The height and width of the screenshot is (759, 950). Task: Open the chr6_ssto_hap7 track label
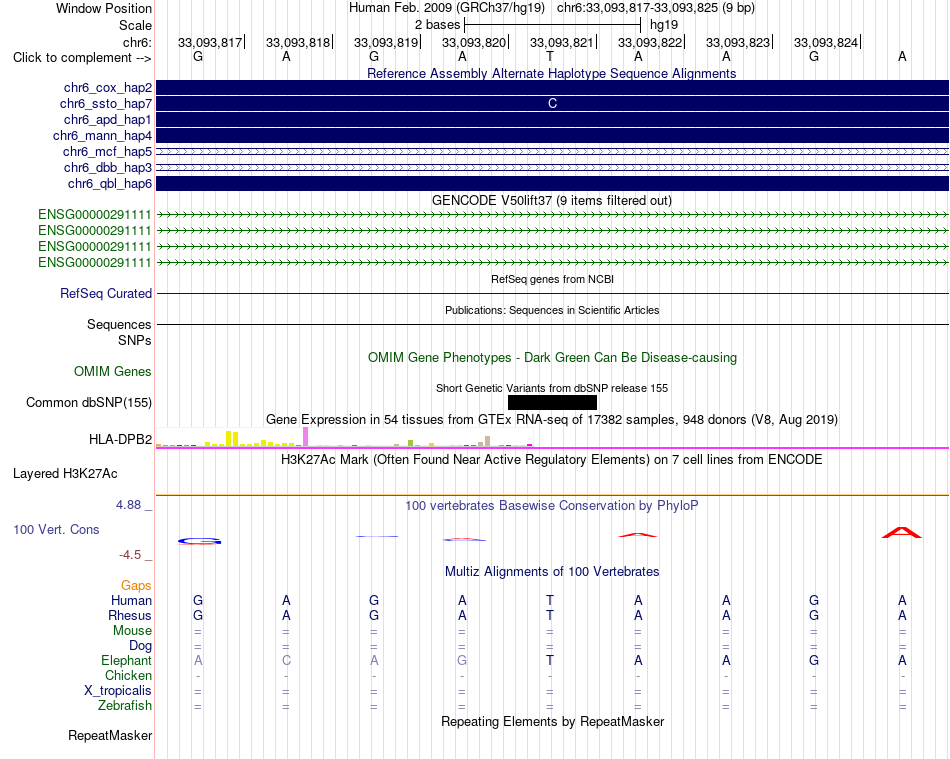click(x=106, y=104)
